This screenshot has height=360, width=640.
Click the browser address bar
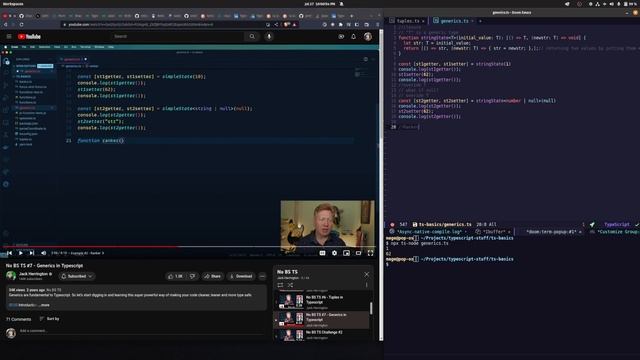(x=163, y=24)
